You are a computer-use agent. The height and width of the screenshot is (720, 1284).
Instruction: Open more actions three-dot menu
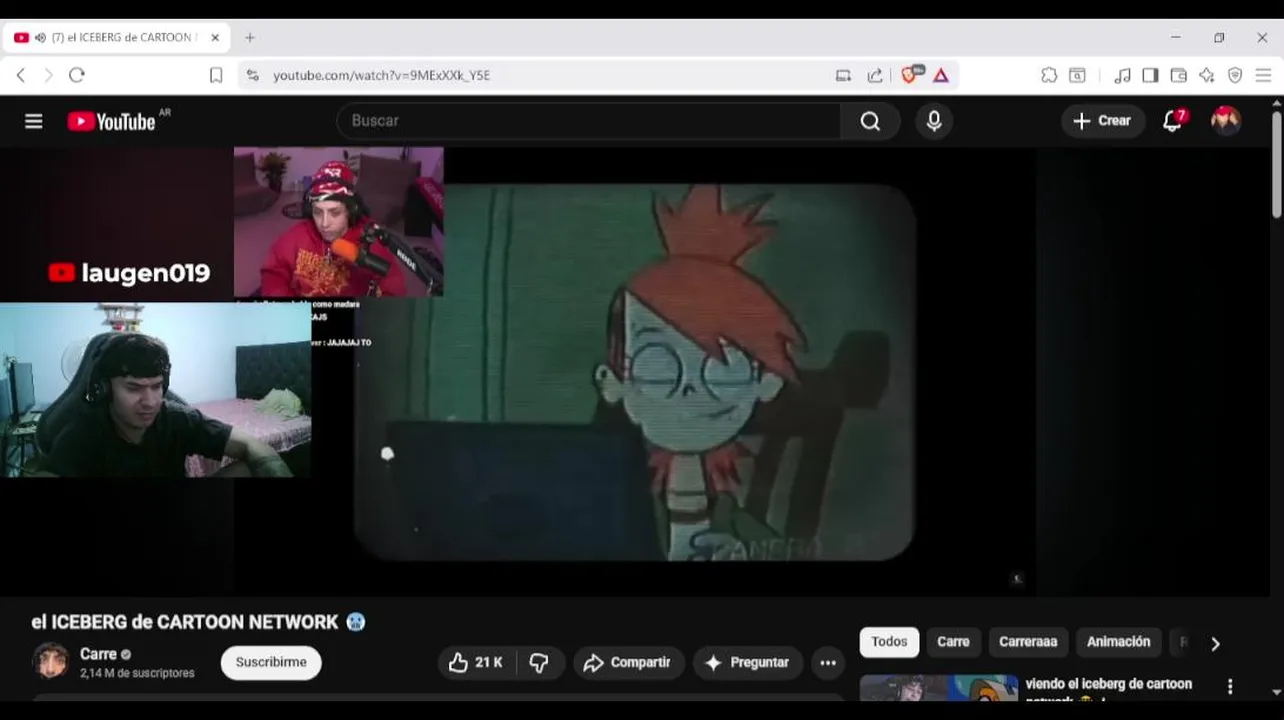[x=828, y=662]
